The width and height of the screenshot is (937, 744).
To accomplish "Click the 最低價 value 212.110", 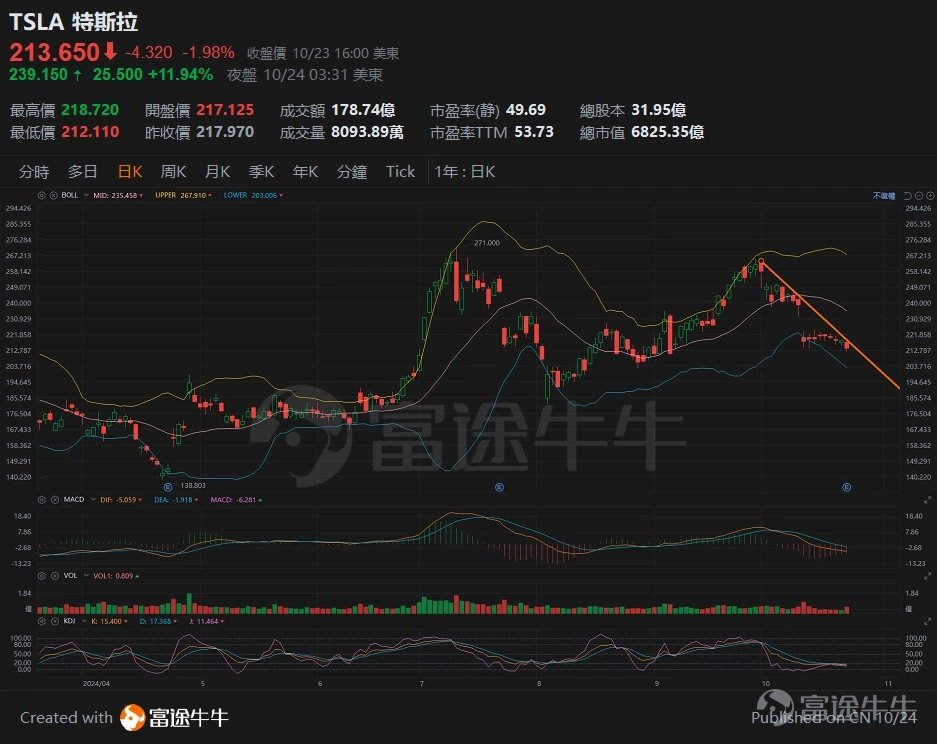I will pos(90,132).
